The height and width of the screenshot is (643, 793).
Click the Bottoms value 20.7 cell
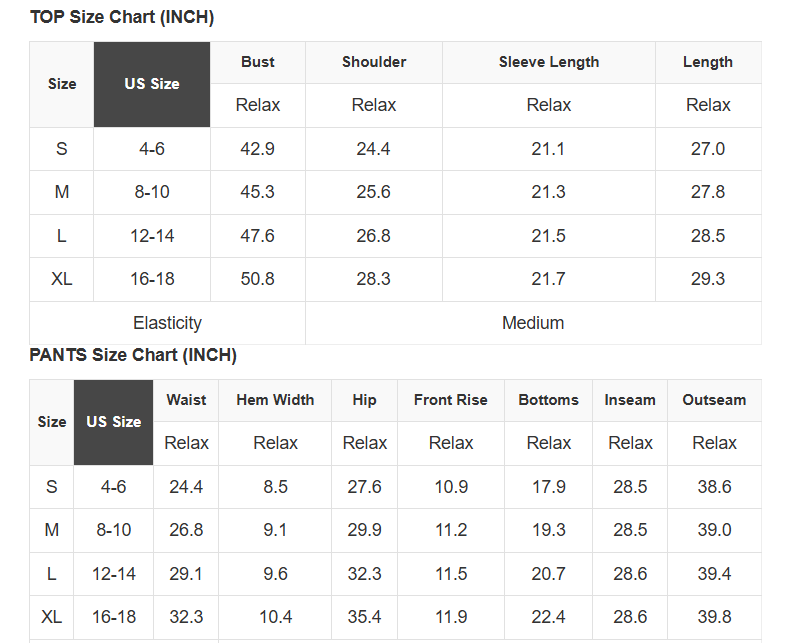click(549, 574)
